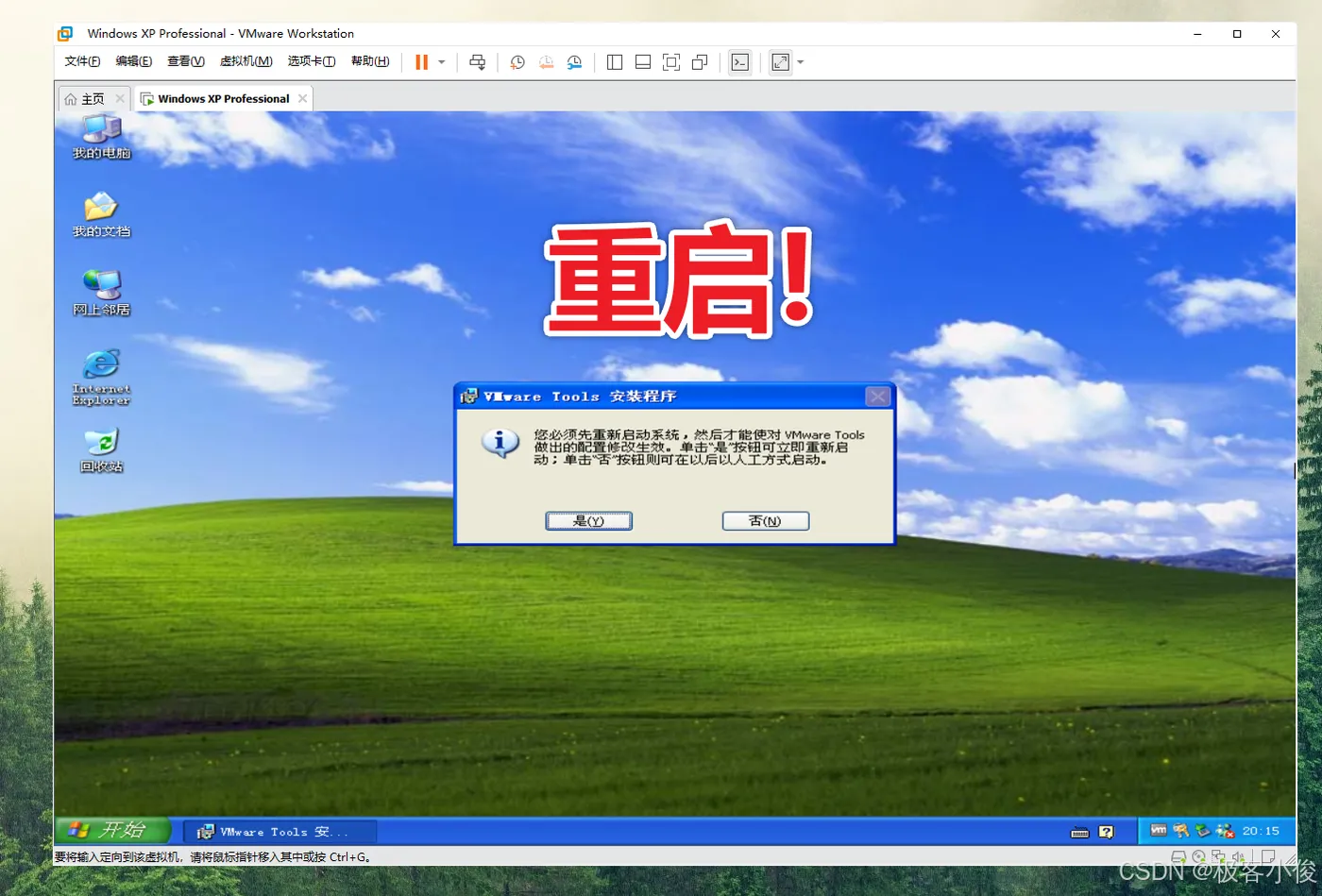Viewport: 1322px width, 896px height.
Task: Enter full screen mode icon
Action: (x=671, y=62)
